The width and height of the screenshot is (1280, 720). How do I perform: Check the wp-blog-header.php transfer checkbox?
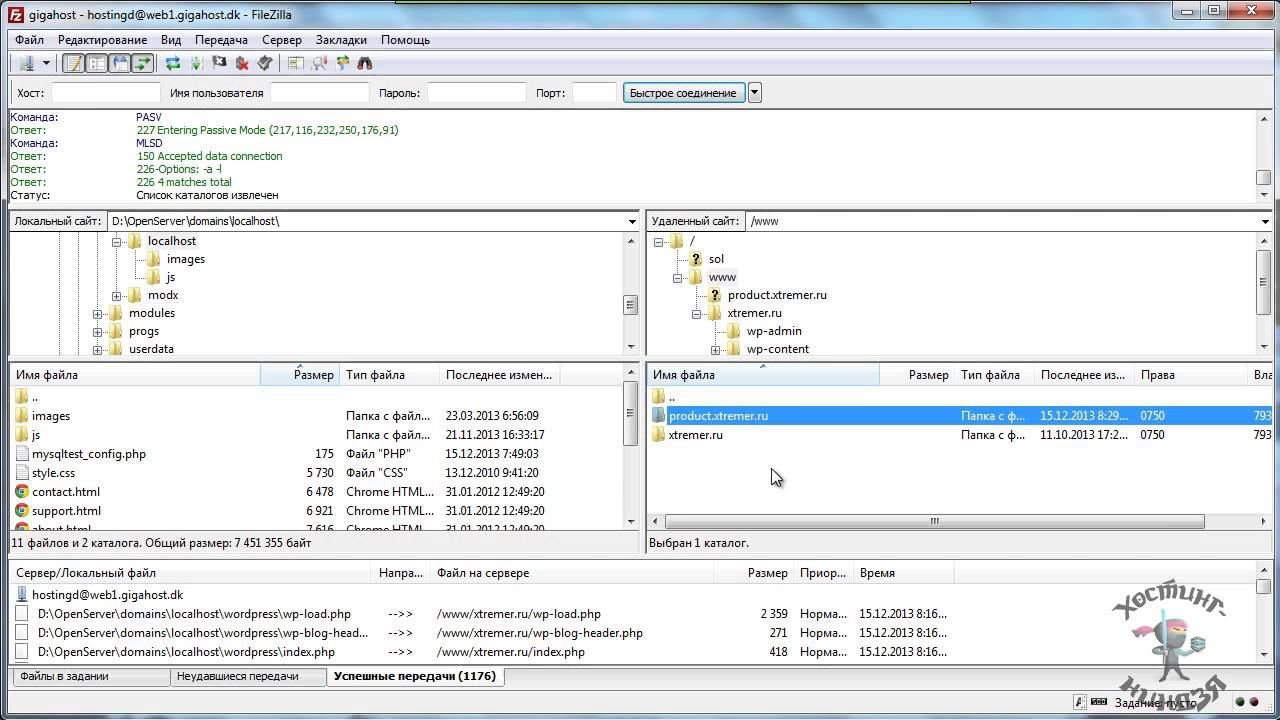22,633
